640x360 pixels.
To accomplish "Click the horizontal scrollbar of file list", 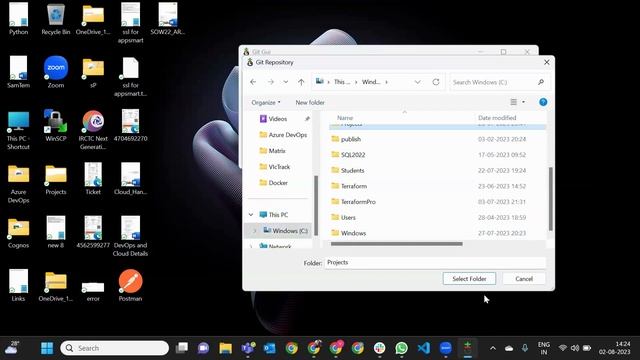I will tap(397, 244).
